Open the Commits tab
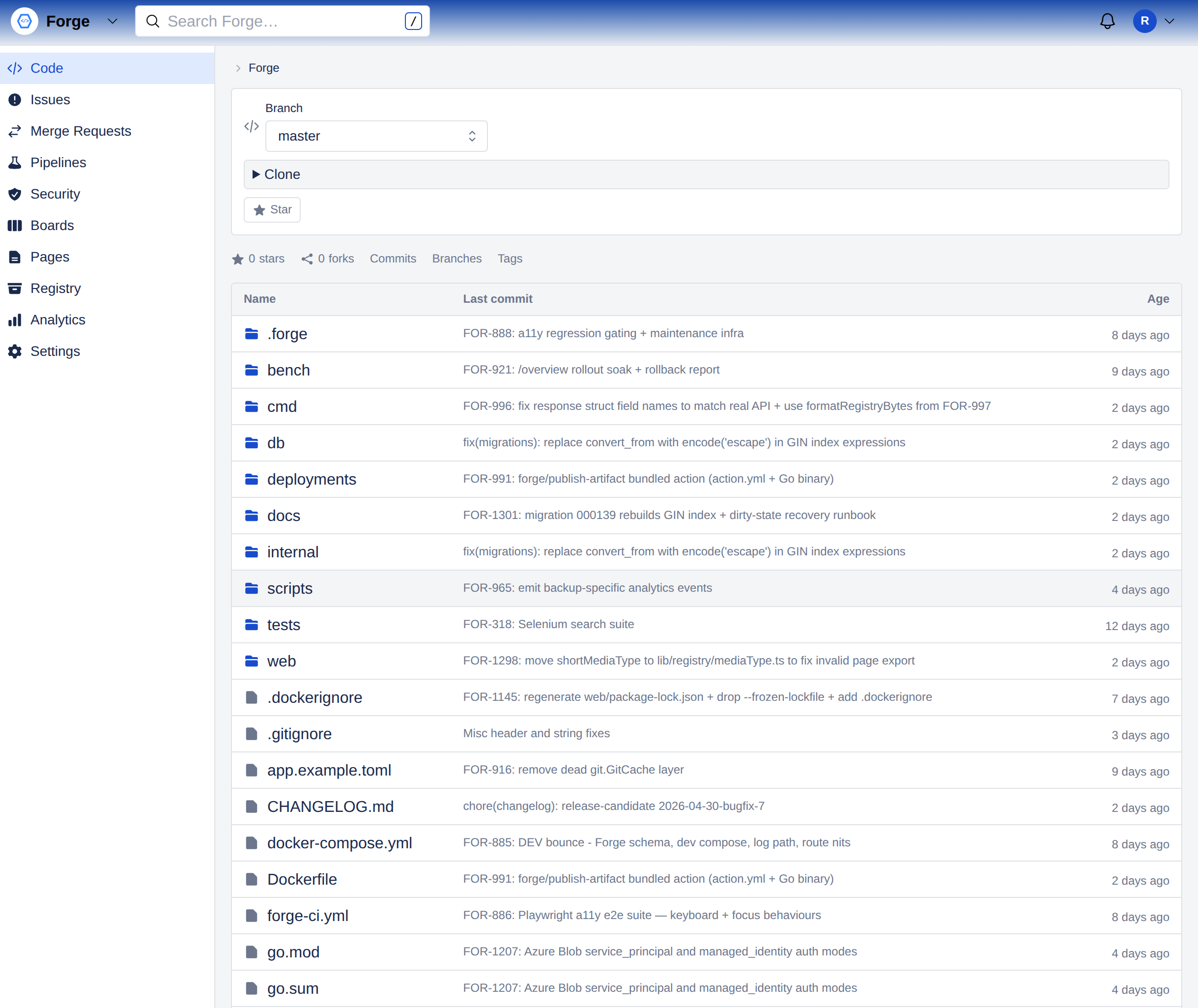This screenshot has width=1198, height=1008. pyautogui.click(x=393, y=259)
